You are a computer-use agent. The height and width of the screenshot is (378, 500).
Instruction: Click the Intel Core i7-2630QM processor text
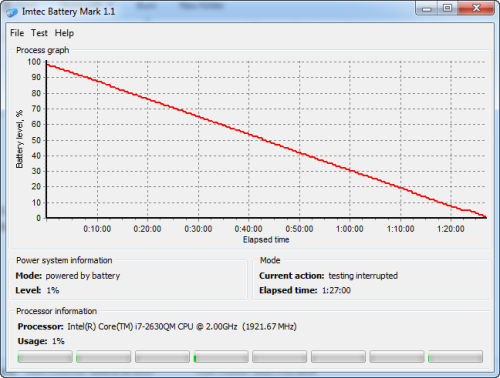tap(152, 327)
